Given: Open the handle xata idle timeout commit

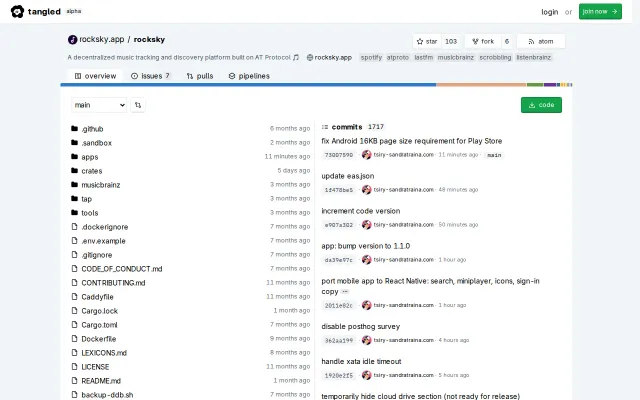Looking at the screenshot, I should point(361,362).
